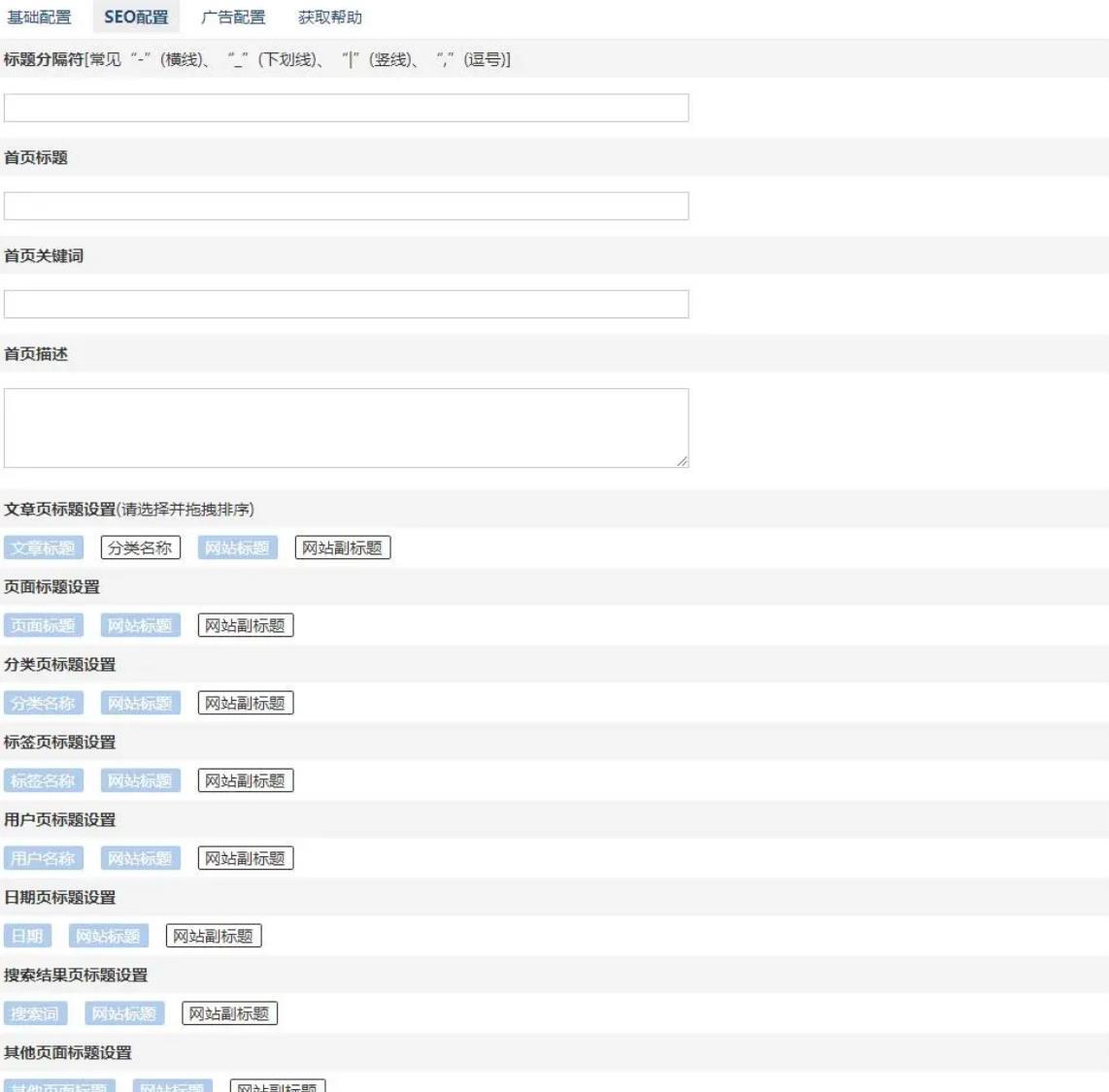Viewport: 1109px width, 1092px height.
Task: Open the 广告配置 tab
Action: [233, 17]
